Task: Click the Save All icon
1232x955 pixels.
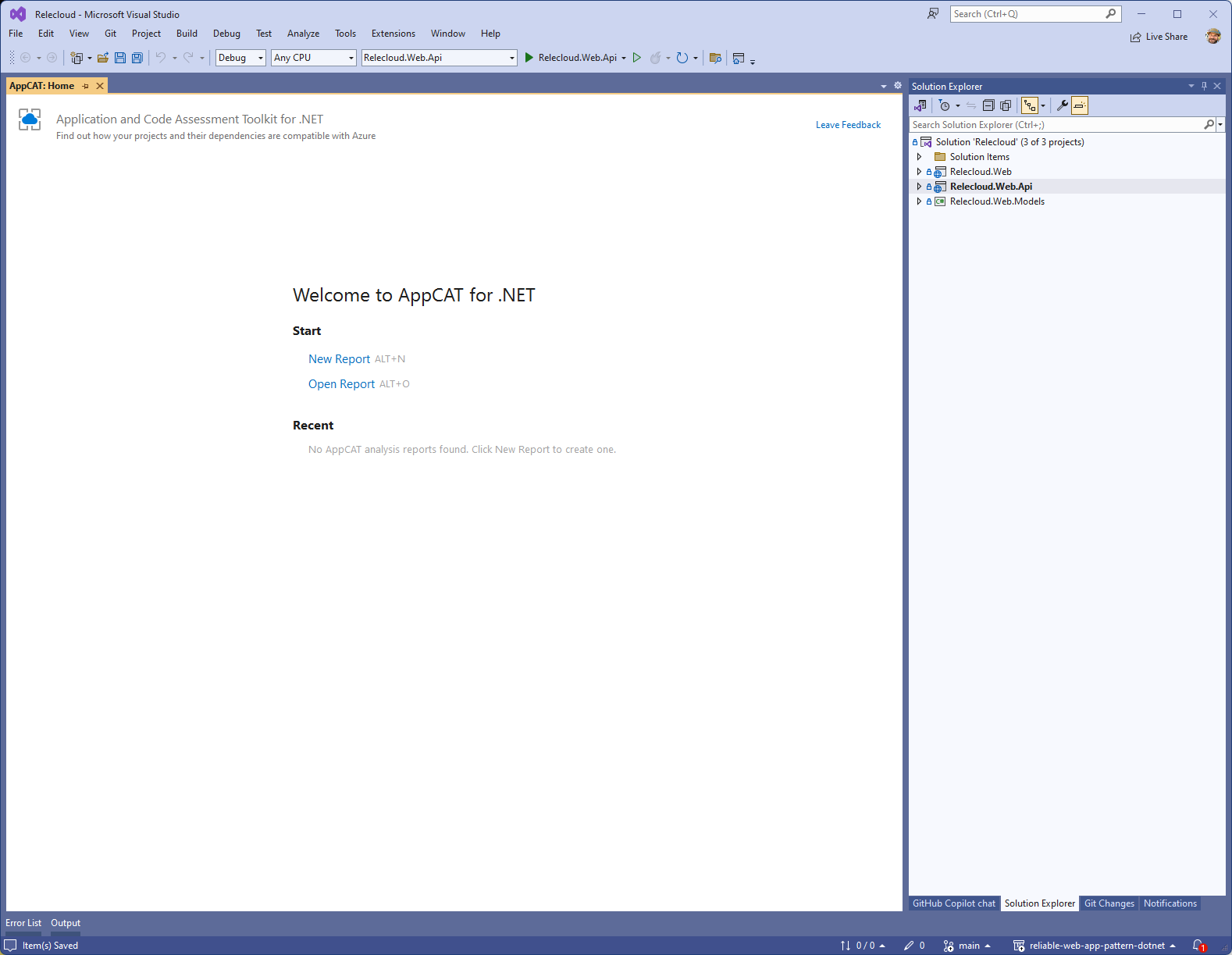Action: 137,58
